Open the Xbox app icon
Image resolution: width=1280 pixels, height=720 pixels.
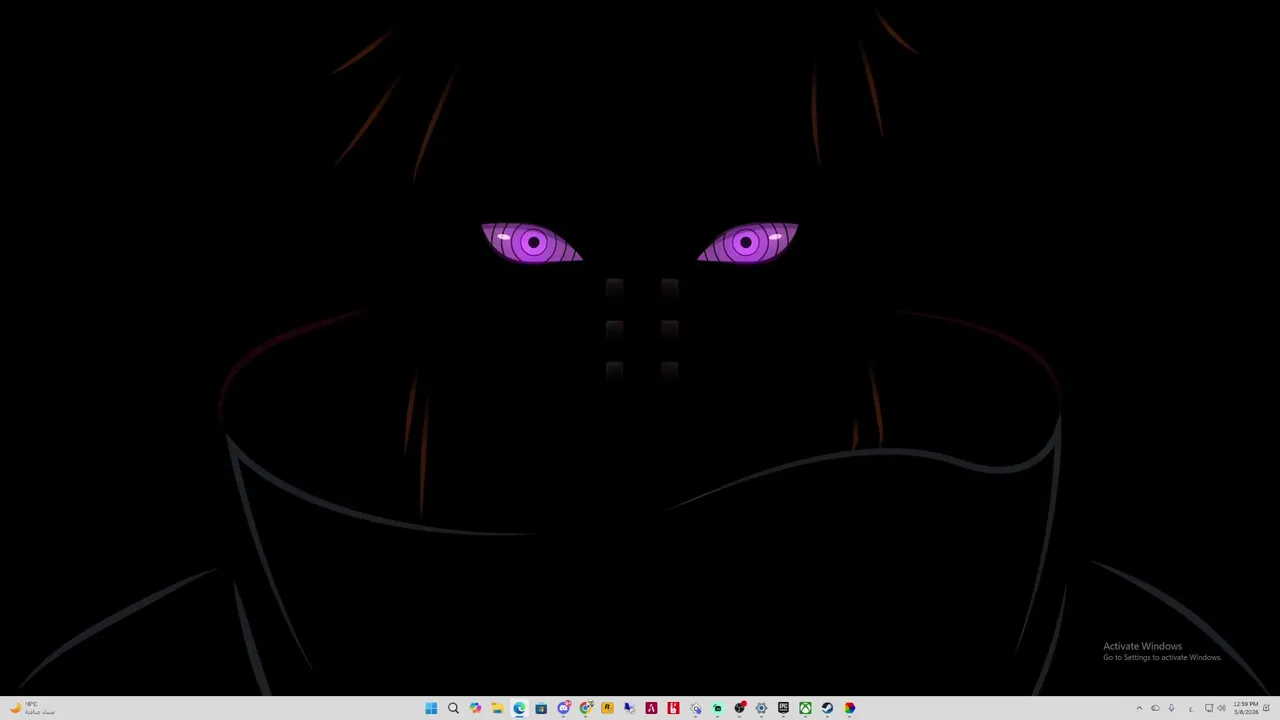(x=805, y=708)
